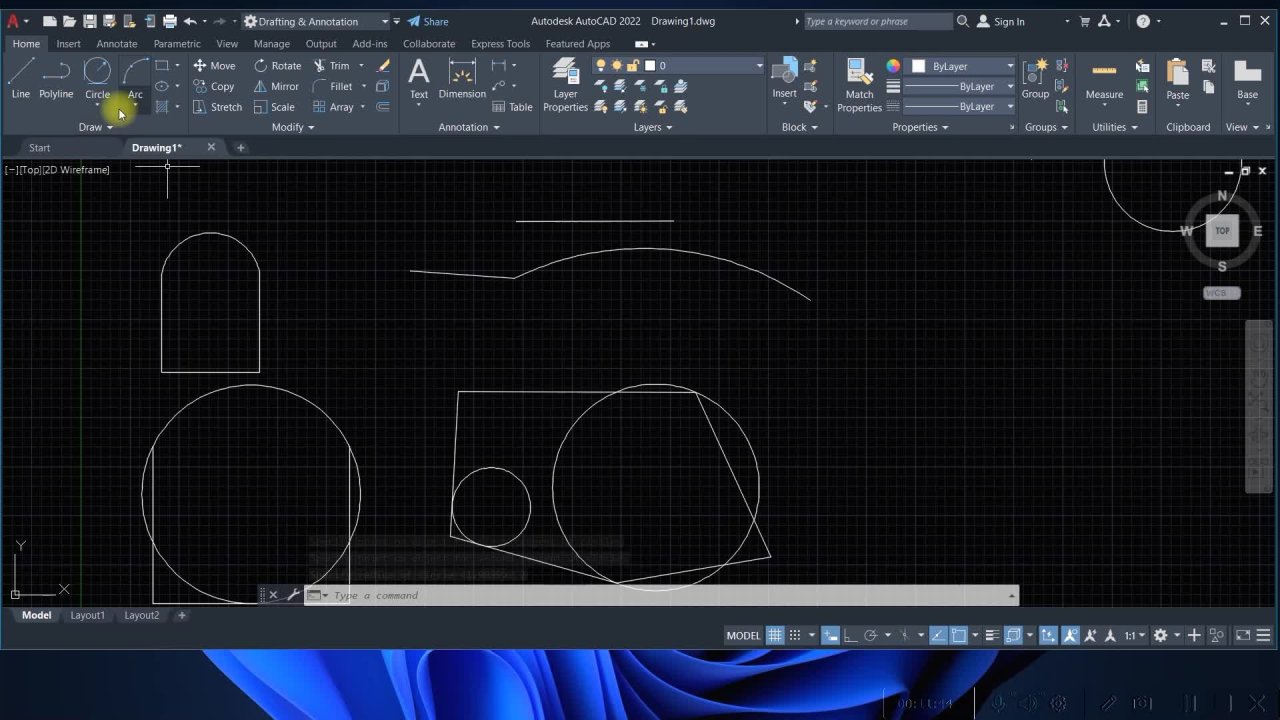Open the Drafting & Annotation workspace dropdown
Viewport: 1280px width, 720px height.
(x=315, y=21)
